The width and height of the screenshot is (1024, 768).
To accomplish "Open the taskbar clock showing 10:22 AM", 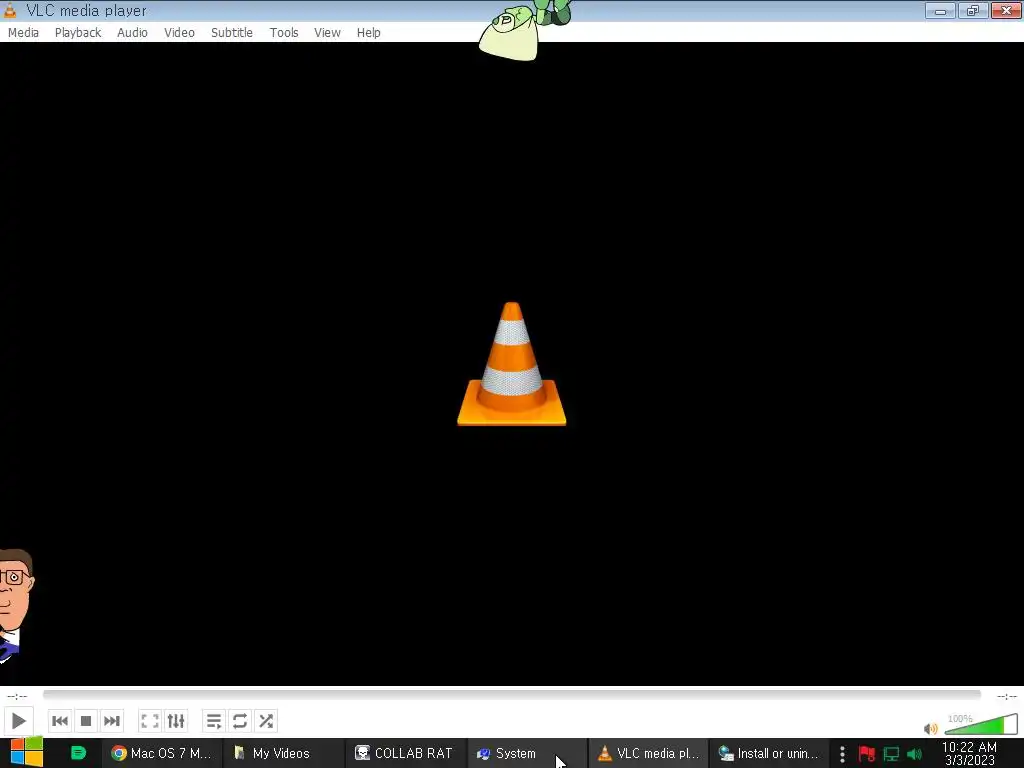I will pos(969,754).
